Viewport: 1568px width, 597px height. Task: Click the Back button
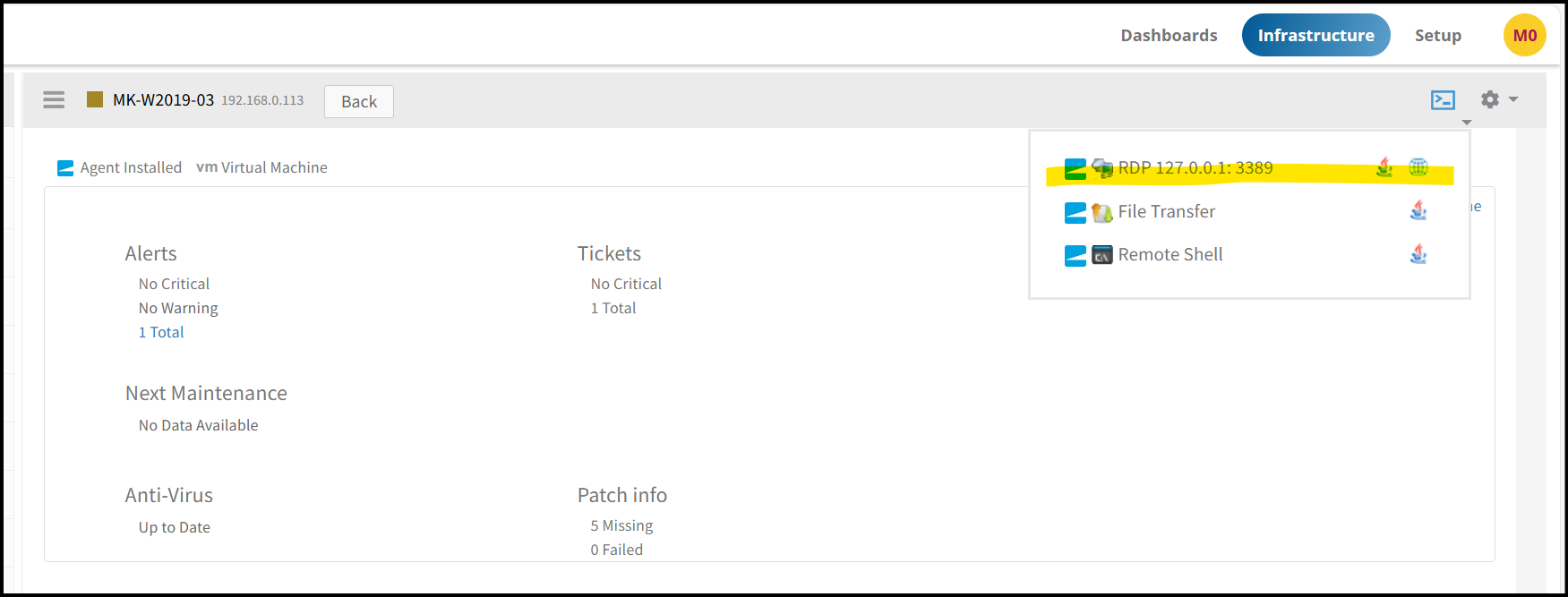point(359,101)
